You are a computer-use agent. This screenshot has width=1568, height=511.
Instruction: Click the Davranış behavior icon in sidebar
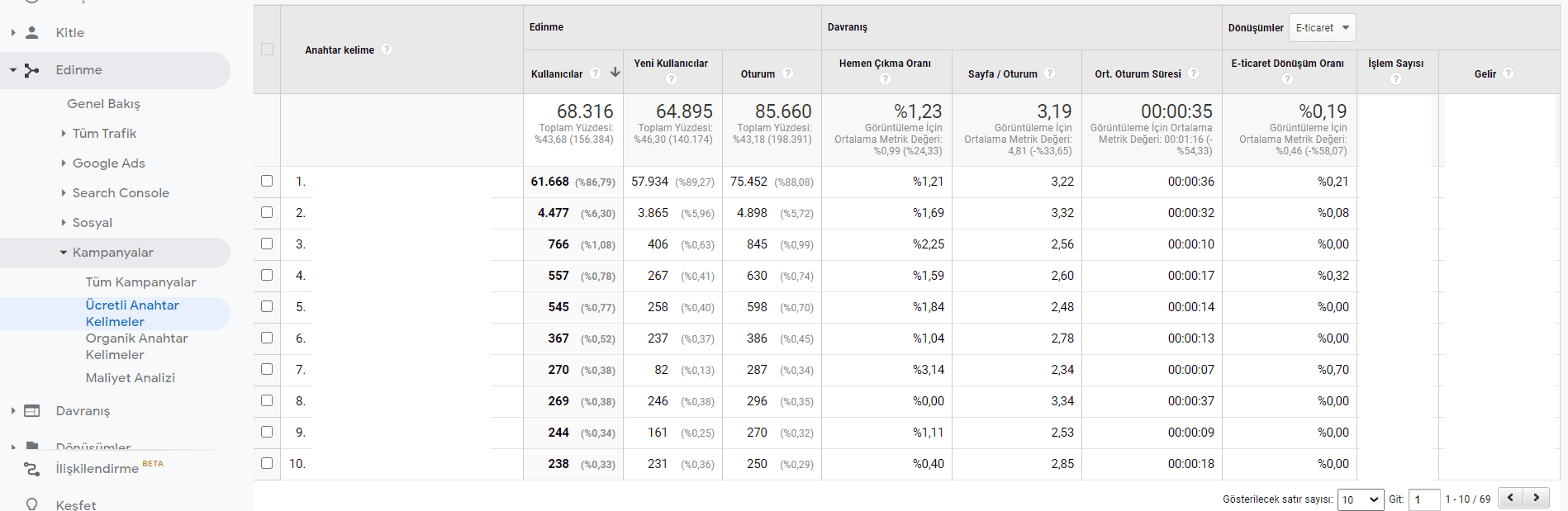[32, 411]
